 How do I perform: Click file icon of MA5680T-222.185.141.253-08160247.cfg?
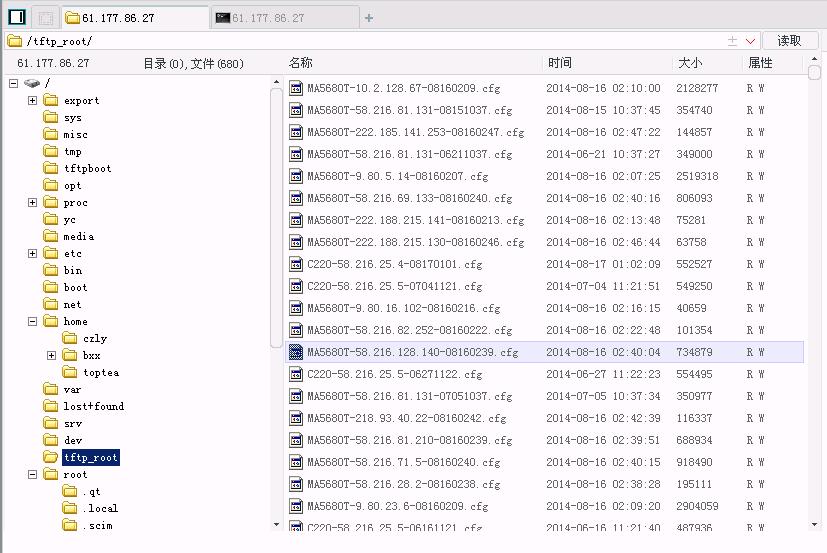(x=296, y=132)
